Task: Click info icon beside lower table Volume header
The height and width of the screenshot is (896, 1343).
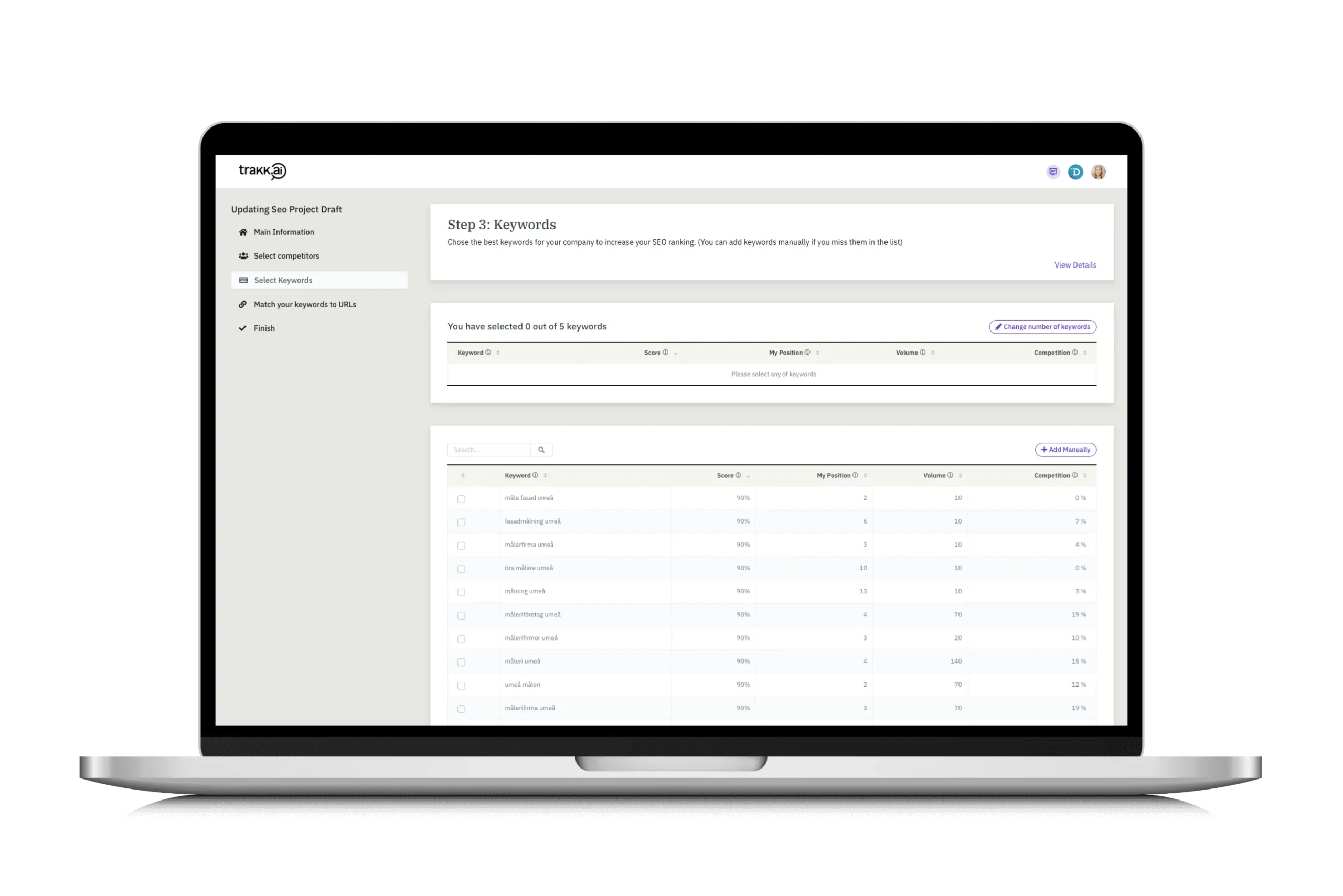Action: pyautogui.click(x=951, y=475)
